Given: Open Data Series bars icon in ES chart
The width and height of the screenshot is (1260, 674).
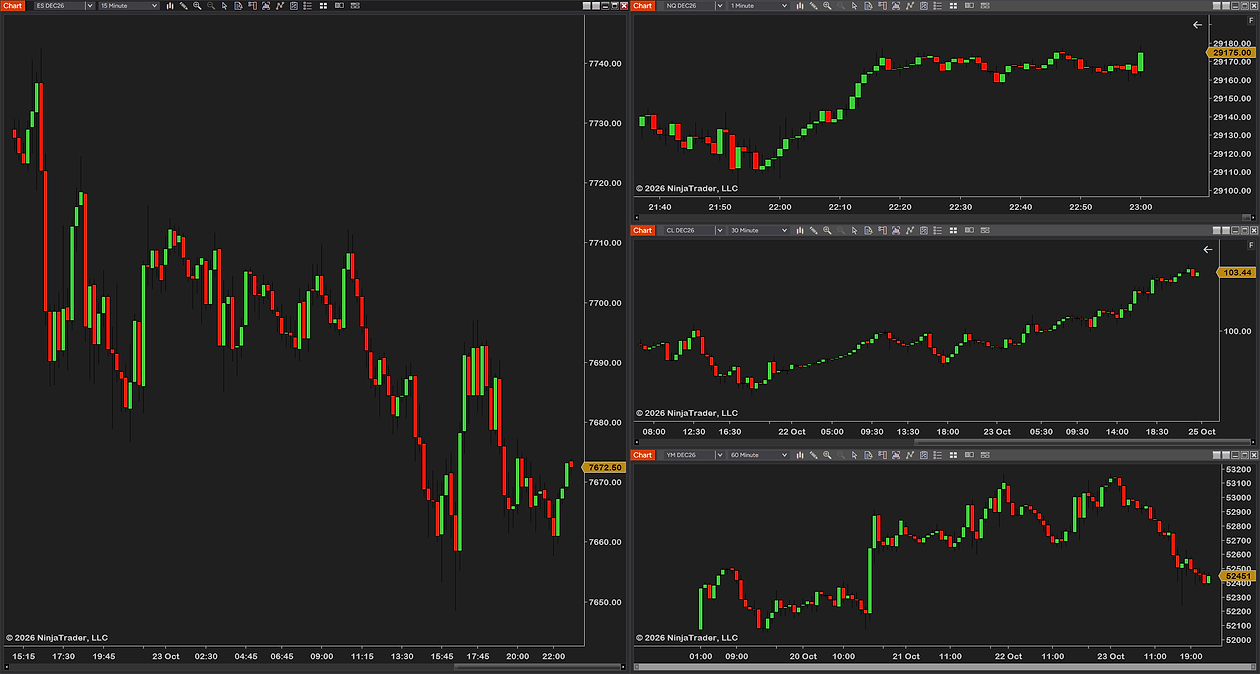Looking at the screenshot, I should pyautogui.click(x=170, y=6).
